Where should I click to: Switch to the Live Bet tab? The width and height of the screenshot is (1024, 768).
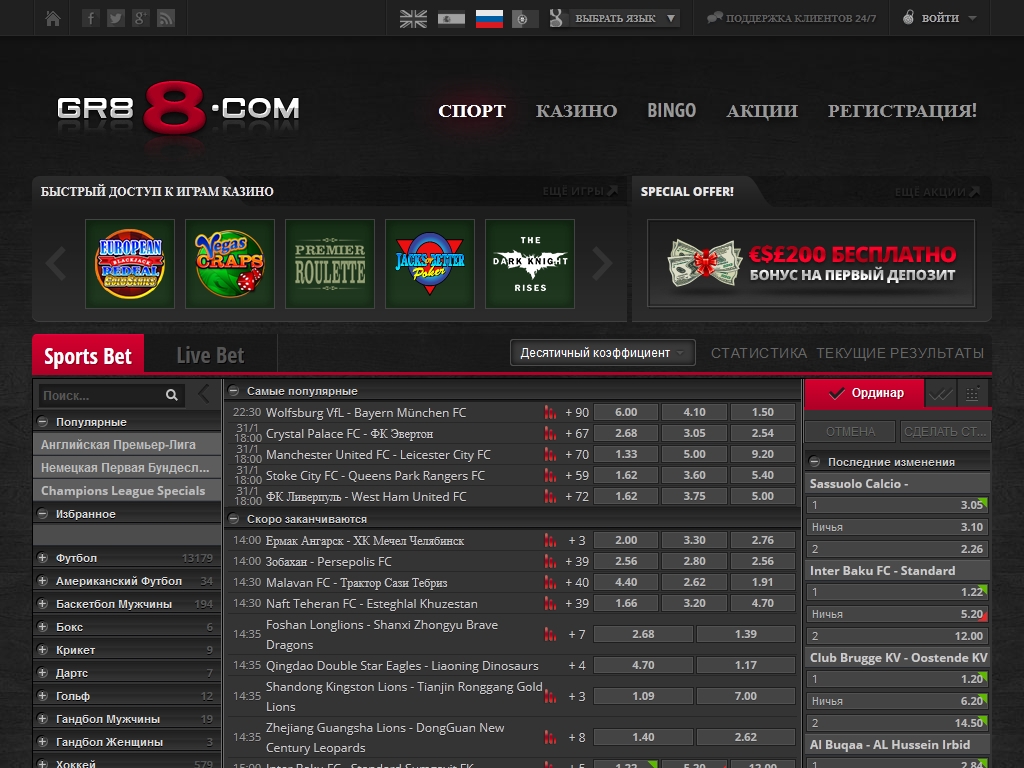[x=210, y=355]
